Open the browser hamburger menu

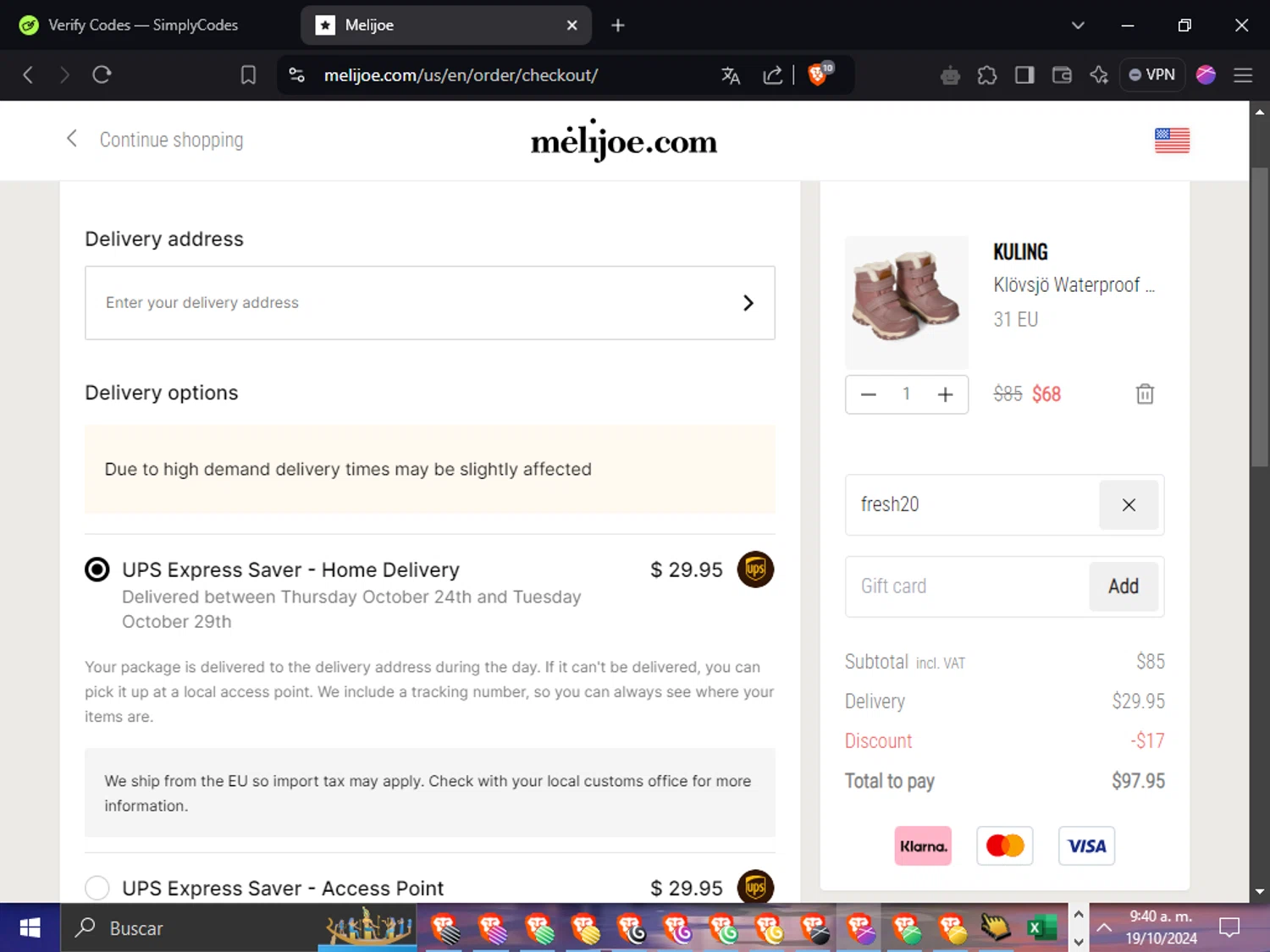tap(1243, 75)
